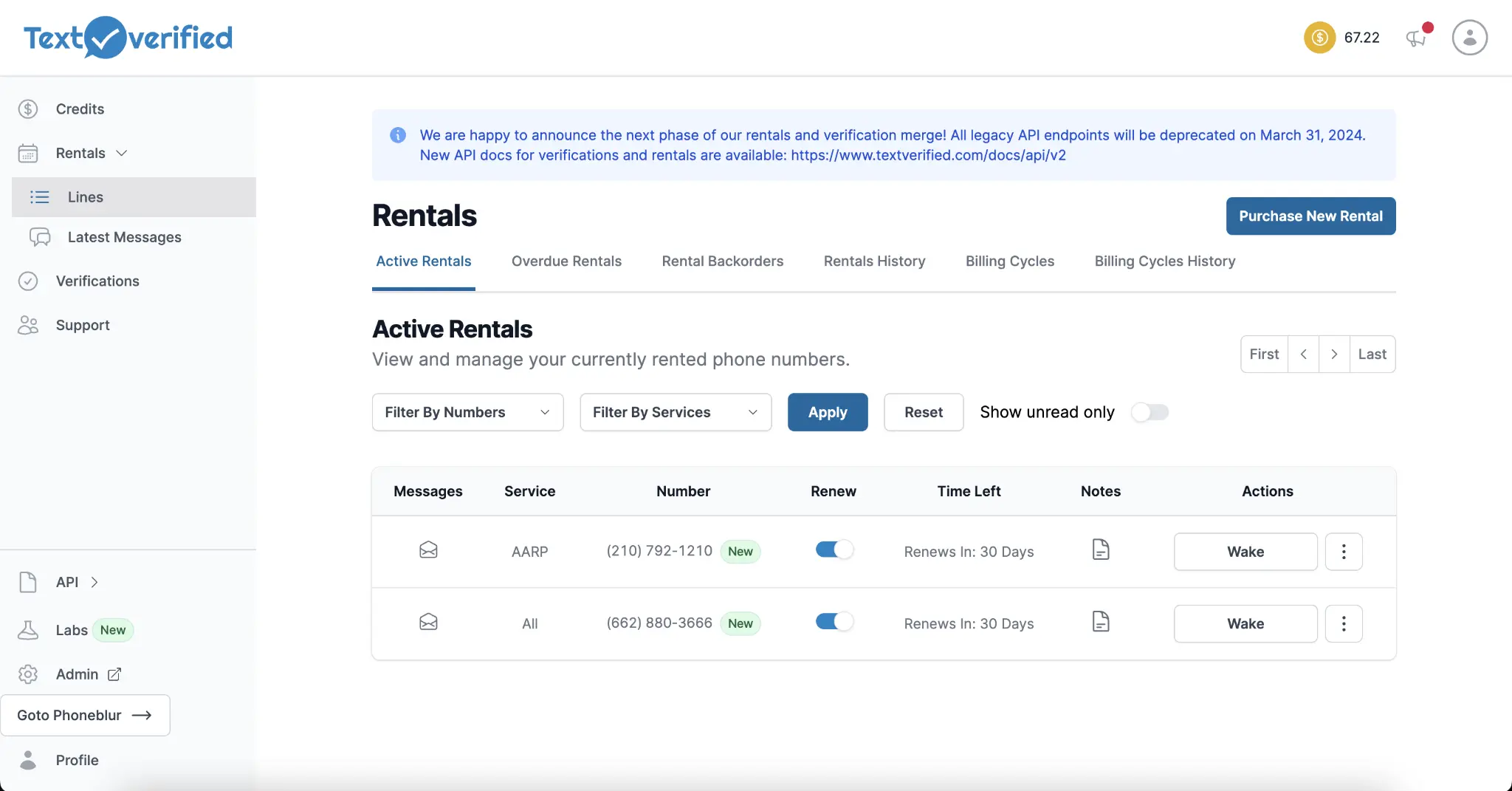1512x791 pixels.
Task: Open the announcements megaphone icon
Action: [x=1417, y=38]
